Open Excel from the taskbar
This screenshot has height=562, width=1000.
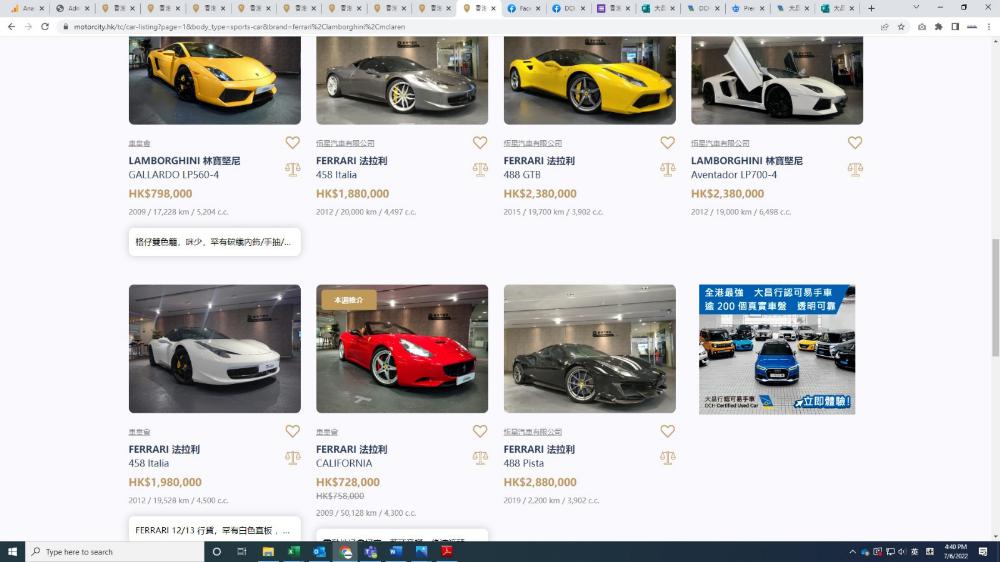tap(293, 552)
